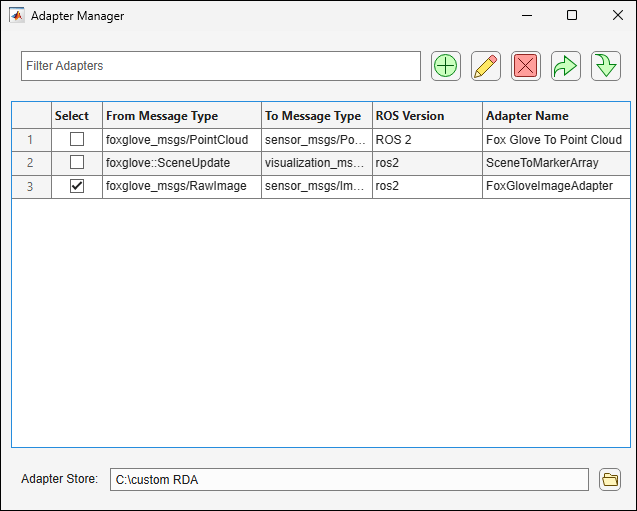Close the Adapter Manager window

[618, 15]
